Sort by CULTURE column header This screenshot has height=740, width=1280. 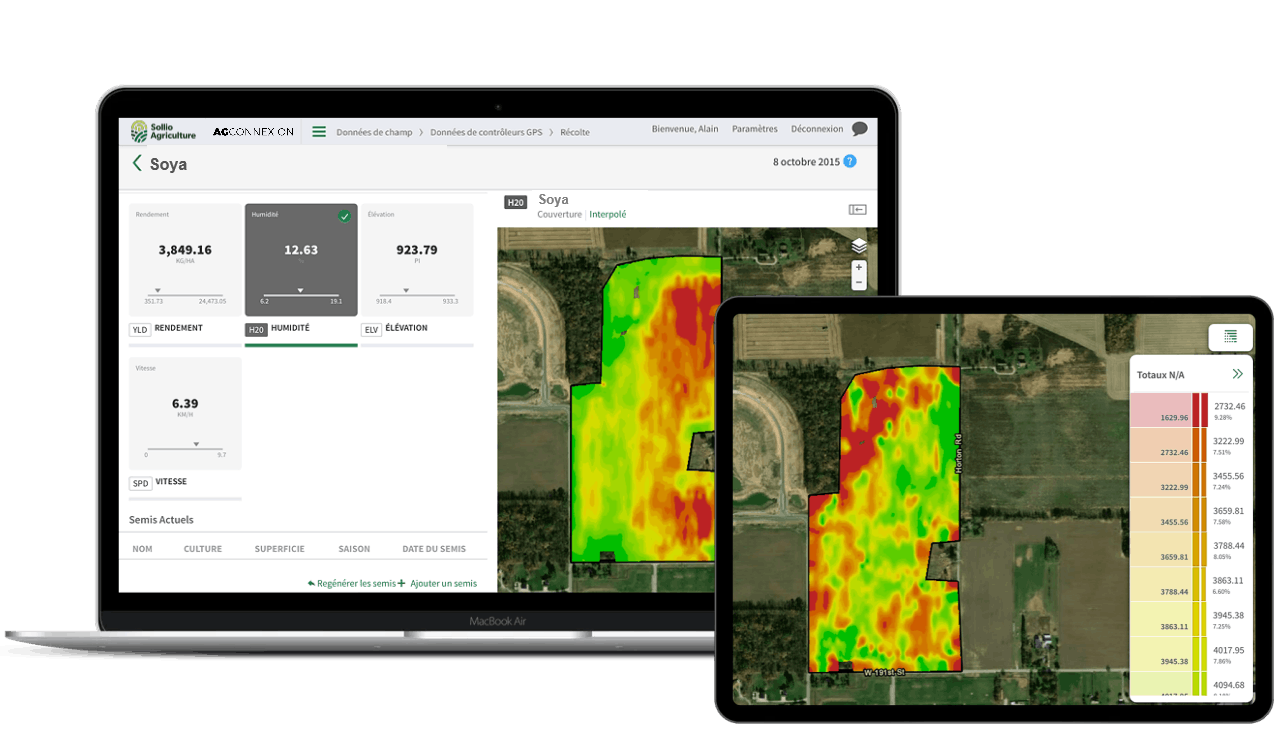tap(203, 549)
